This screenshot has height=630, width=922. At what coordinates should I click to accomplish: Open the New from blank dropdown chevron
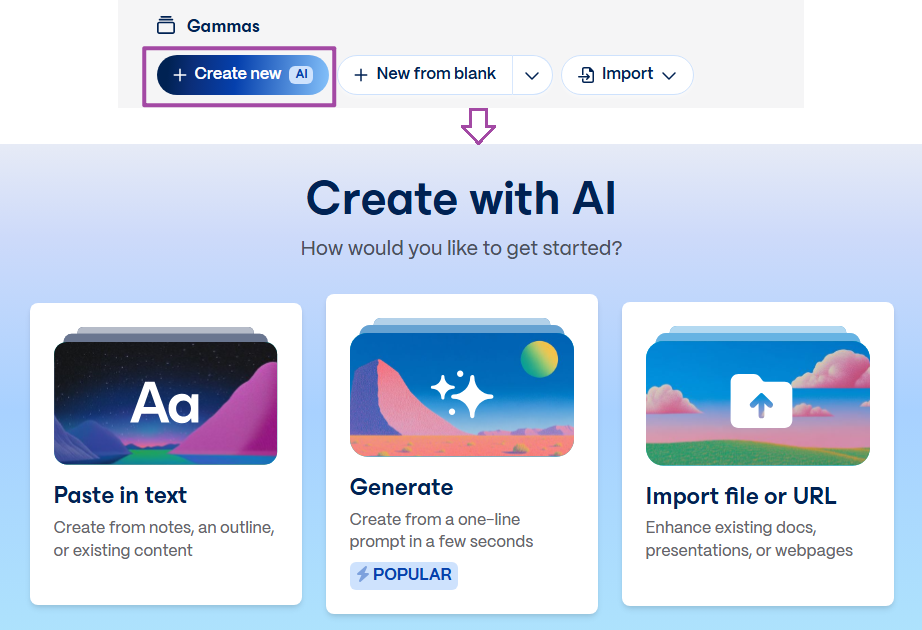click(532, 74)
